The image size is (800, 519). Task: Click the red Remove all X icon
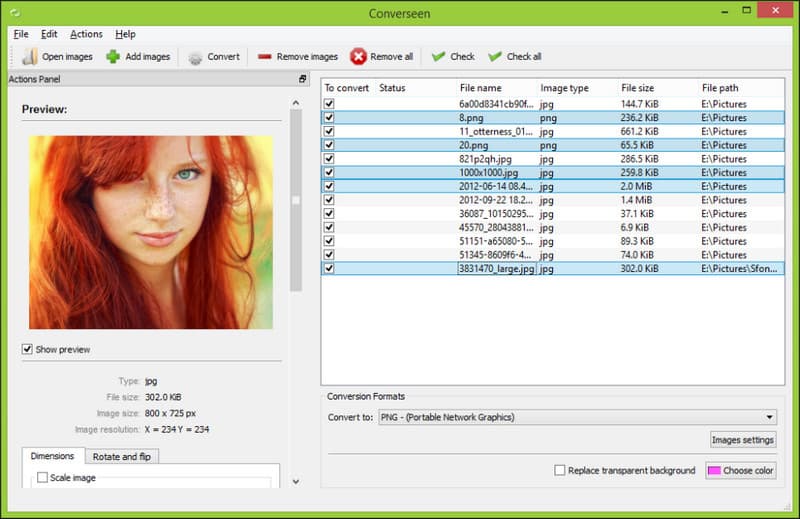click(358, 57)
